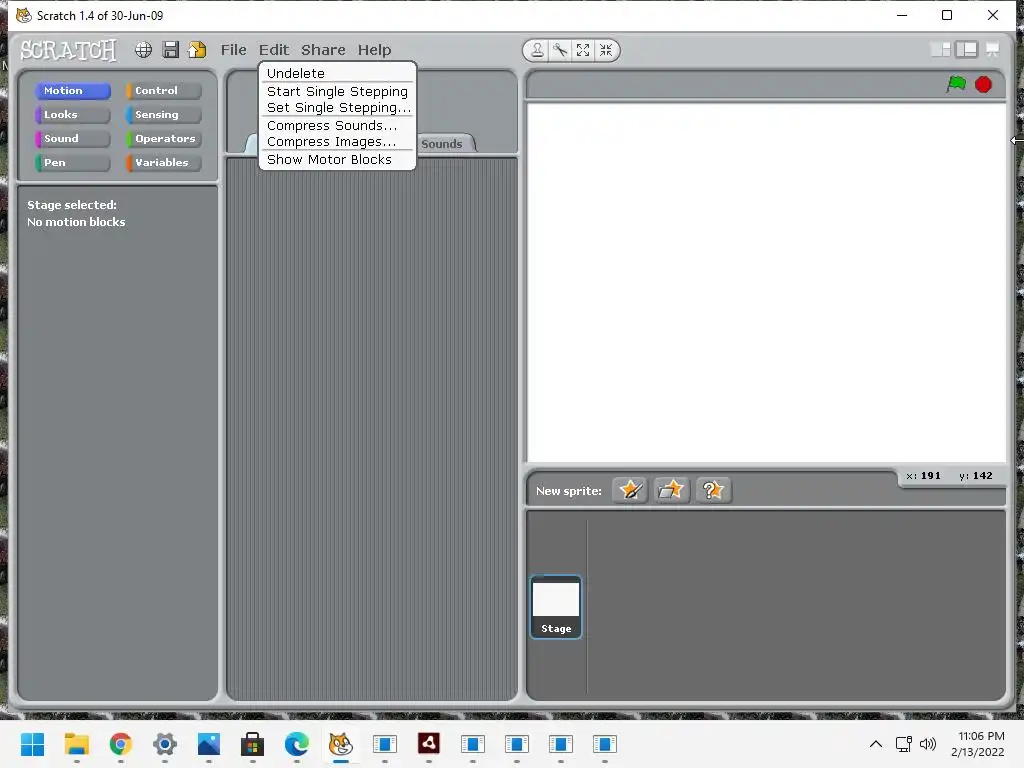This screenshot has height=768, width=1024.
Task: Choose Set Single Stepping option
Action: click(338, 107)
